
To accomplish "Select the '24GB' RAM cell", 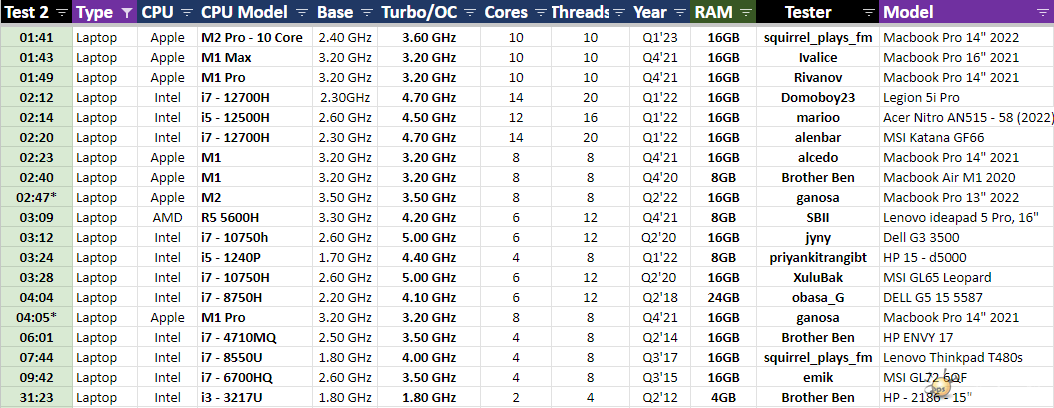I will [x=723, y=297].
